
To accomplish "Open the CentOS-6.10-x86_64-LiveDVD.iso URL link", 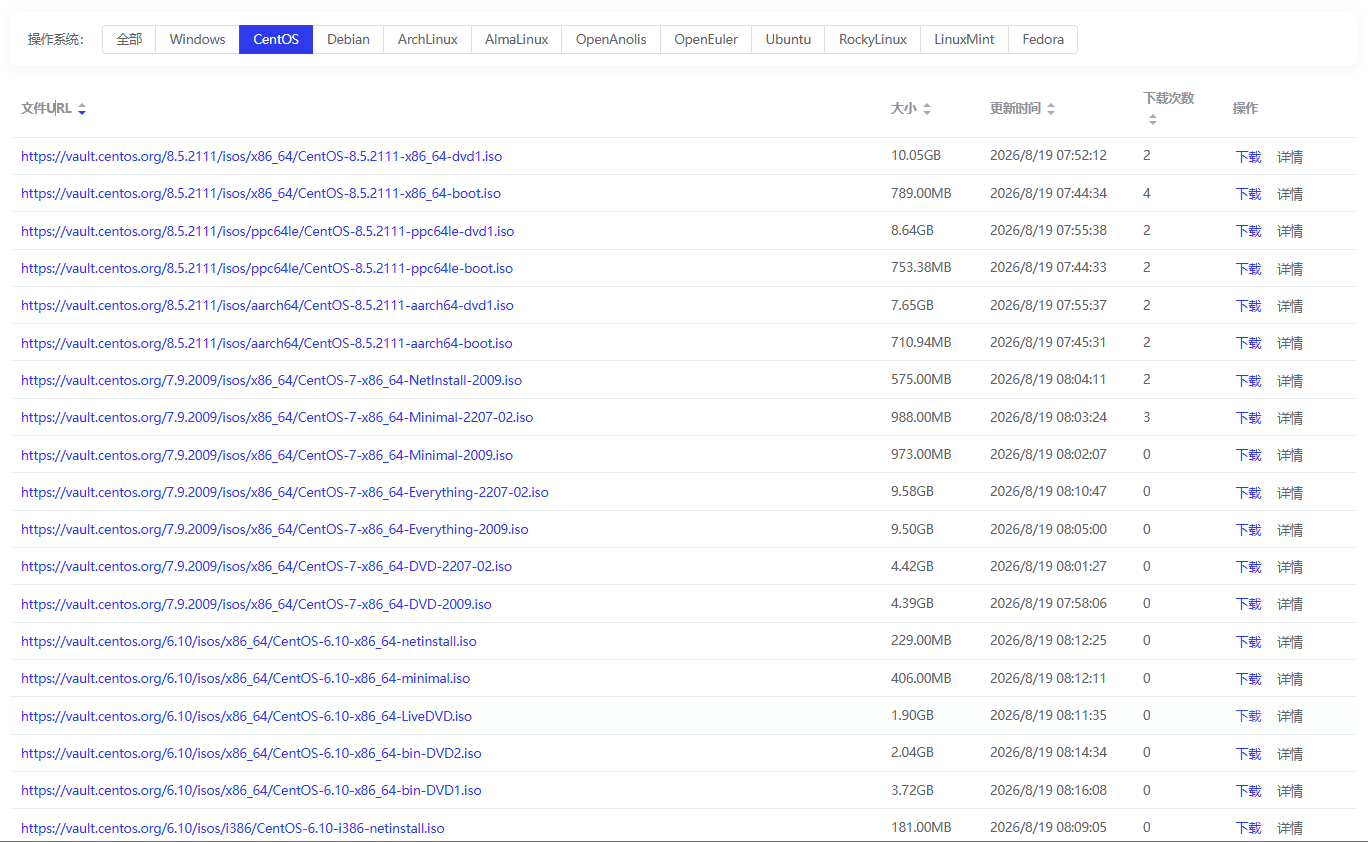I will (246, 716).
